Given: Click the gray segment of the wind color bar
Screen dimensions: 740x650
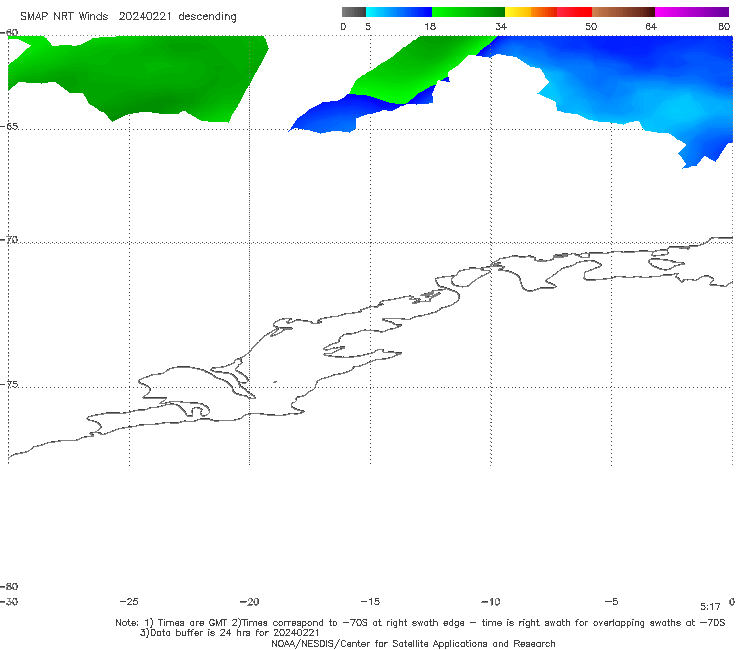Looking at the screenshot, I should [x=354, y=12].
